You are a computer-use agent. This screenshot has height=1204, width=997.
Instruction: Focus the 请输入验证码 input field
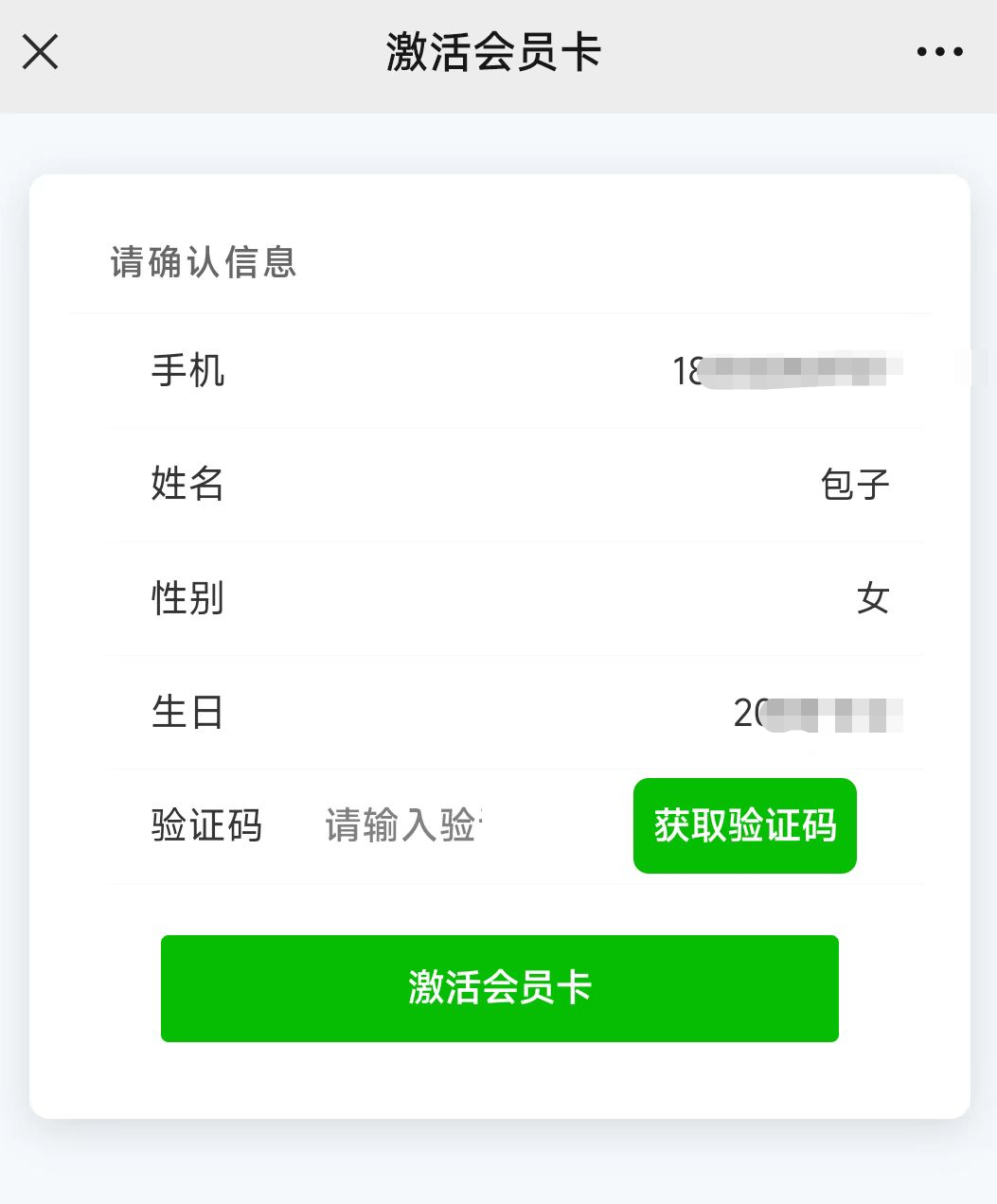point(404,825)
